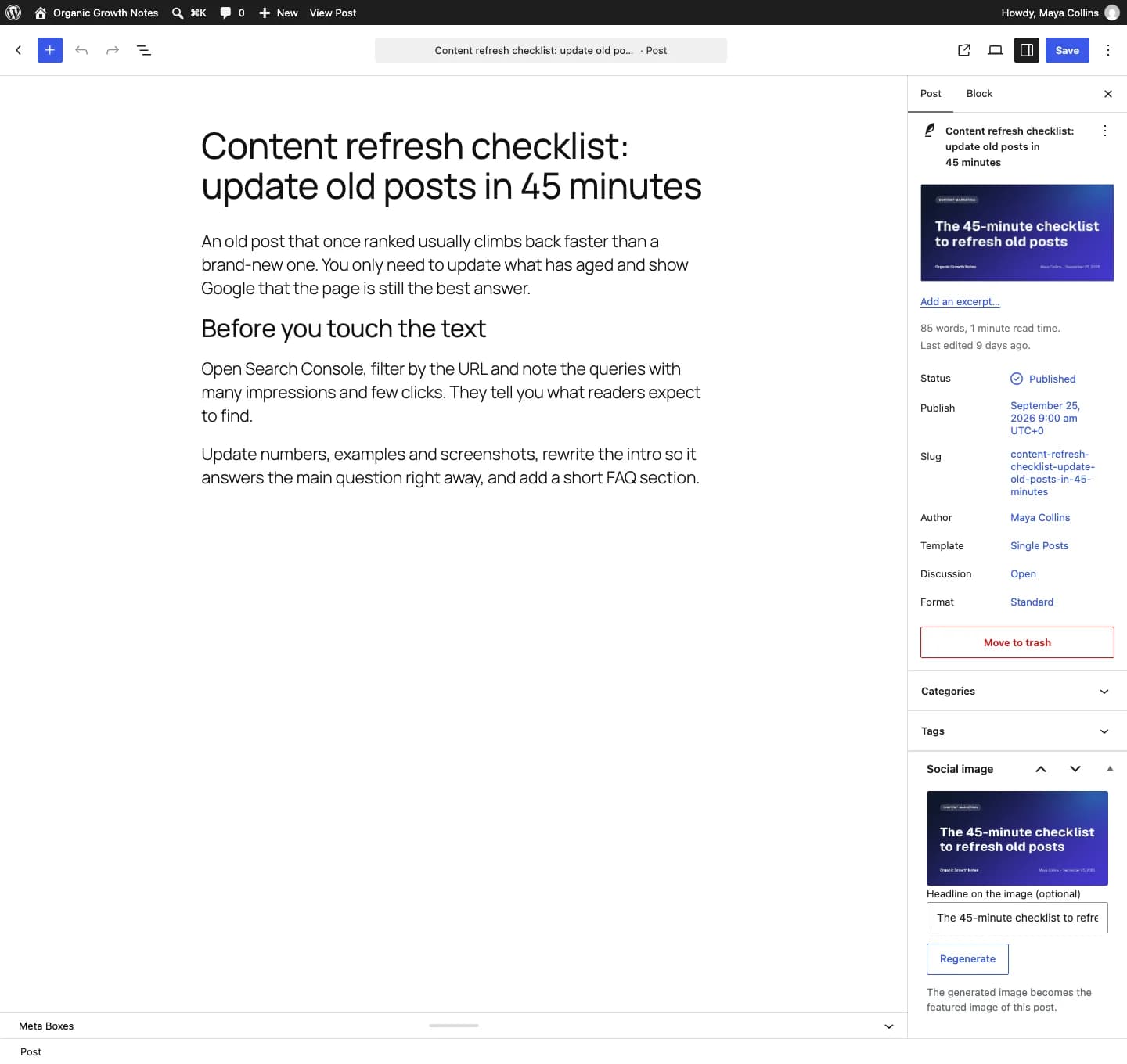Open post actions menu beside the title
This screenshot has width=1127, height=1064.
1105,131
